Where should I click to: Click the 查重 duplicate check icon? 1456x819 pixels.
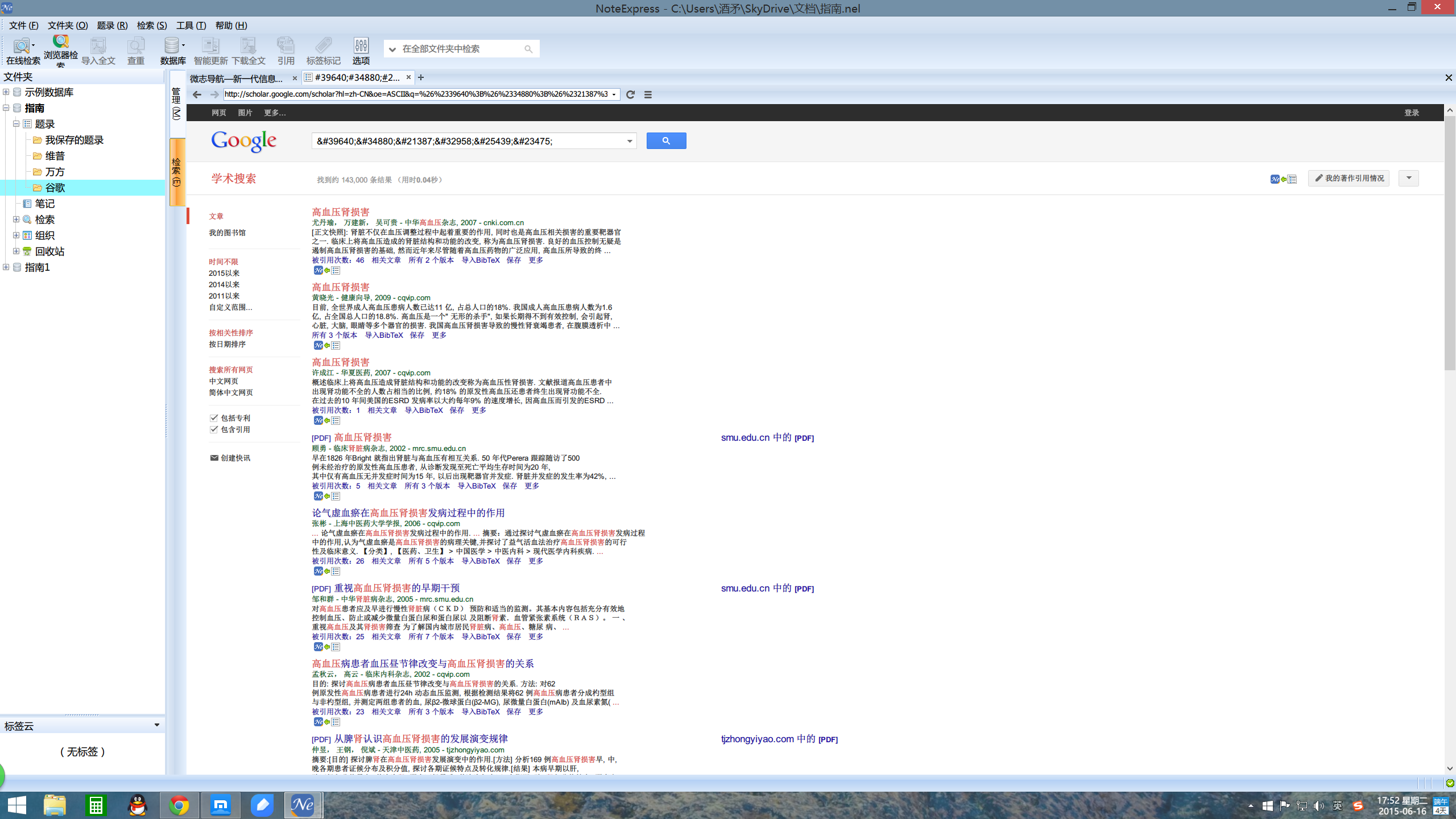coord(135,50)
